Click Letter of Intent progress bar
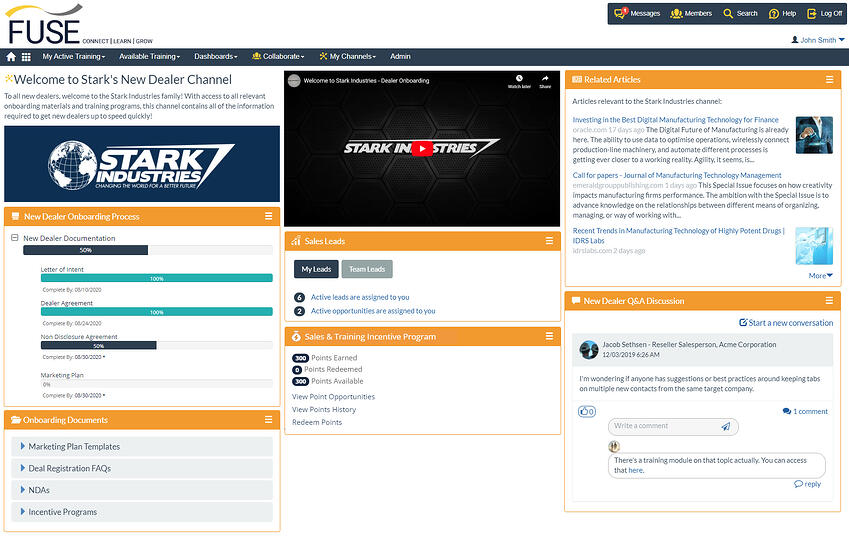 point(156,278)
